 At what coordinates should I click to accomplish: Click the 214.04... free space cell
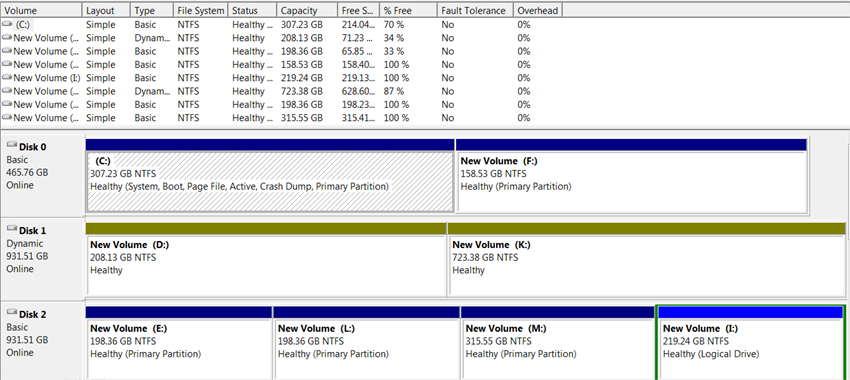point(359,24)
